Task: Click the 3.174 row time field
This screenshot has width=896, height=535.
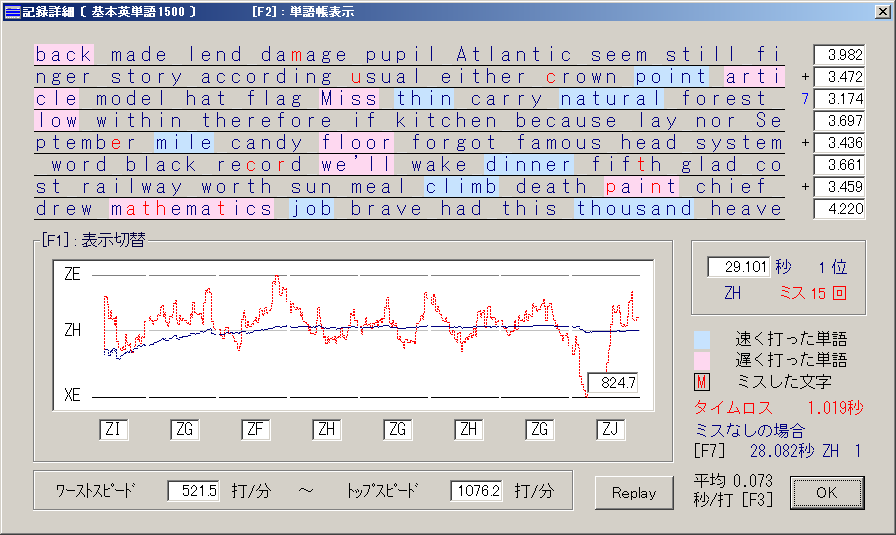Action: click(839, 99)
